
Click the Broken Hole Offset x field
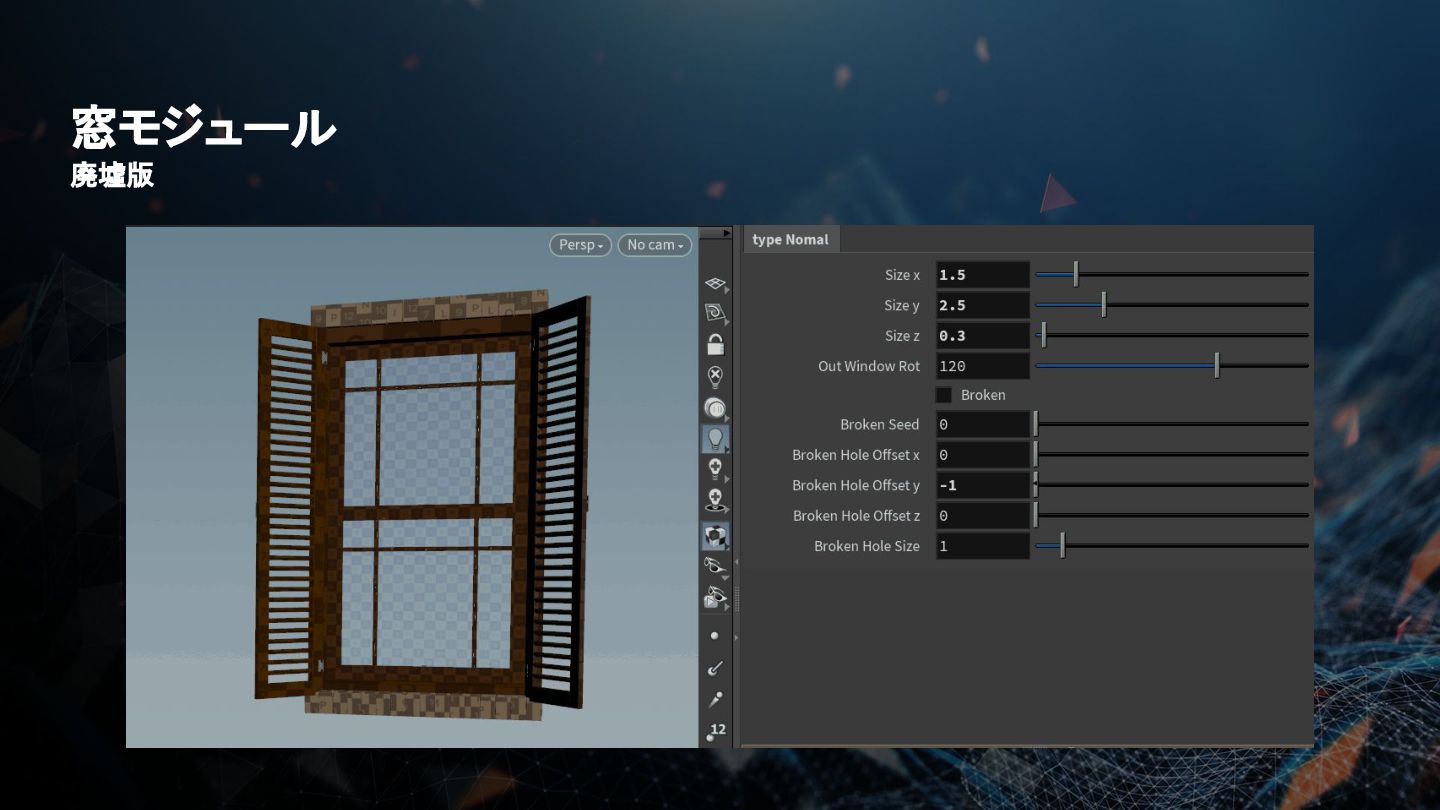(x=982, y=455)
